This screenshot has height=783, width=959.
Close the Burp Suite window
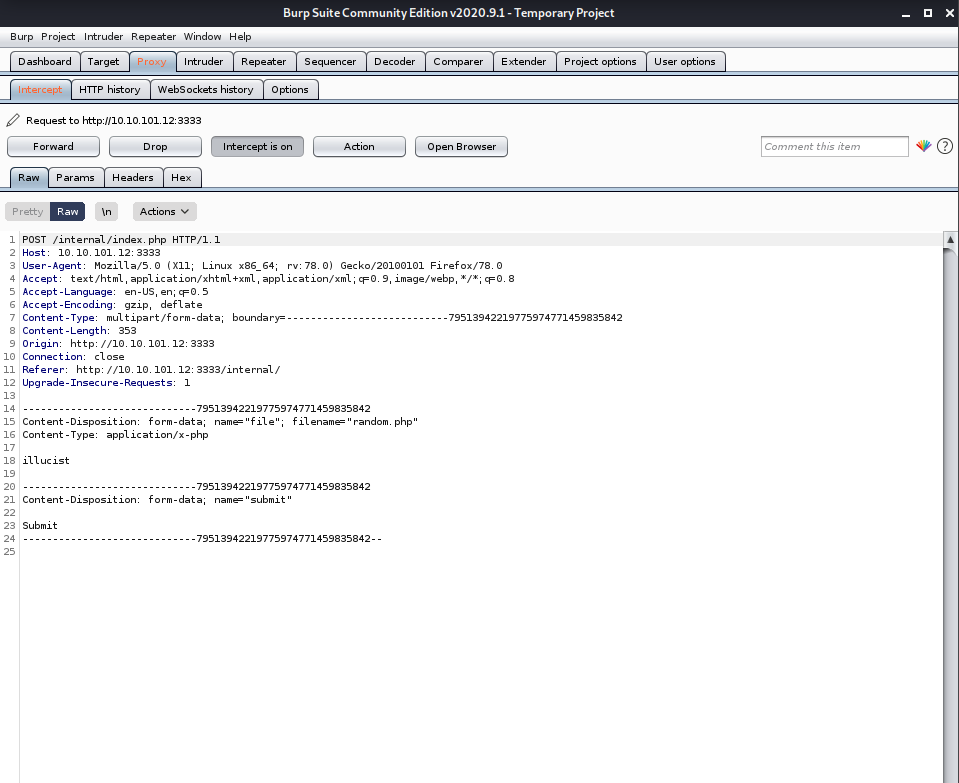[950, 13]
